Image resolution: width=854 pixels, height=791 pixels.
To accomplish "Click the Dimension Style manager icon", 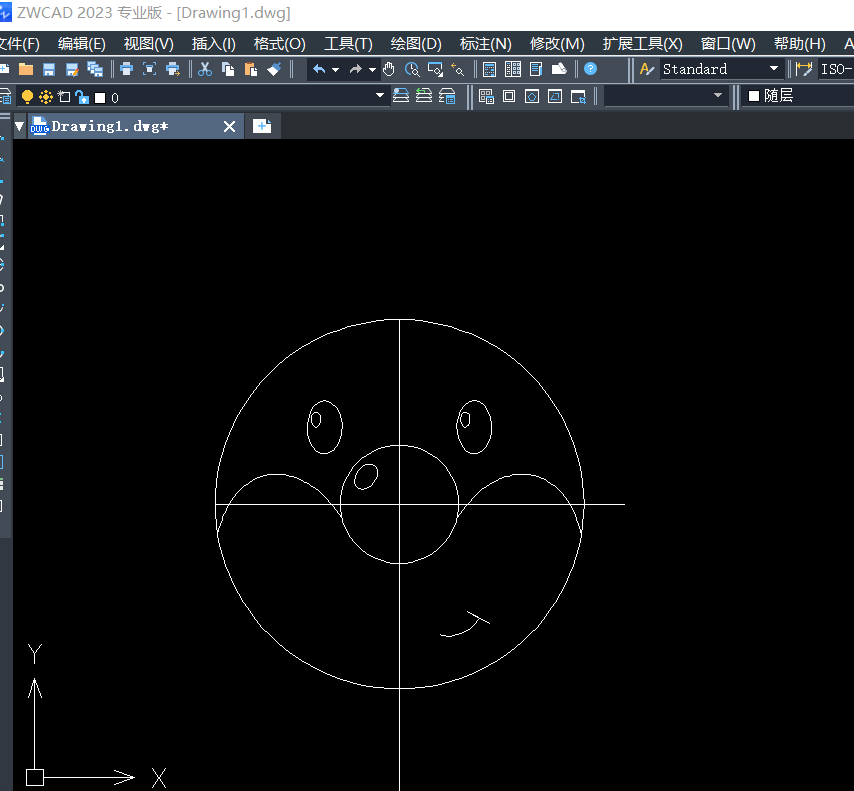I will click(803, 69).
